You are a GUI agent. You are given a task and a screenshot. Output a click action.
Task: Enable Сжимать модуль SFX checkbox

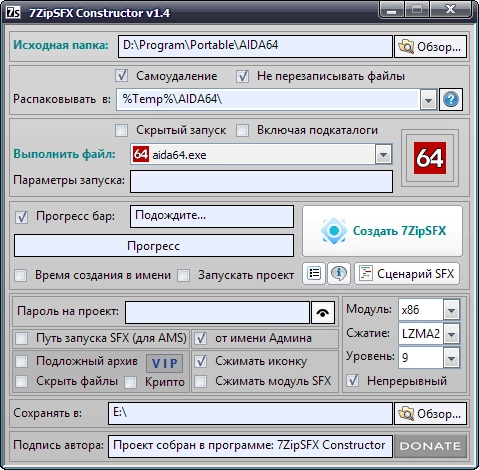(201, 381)
